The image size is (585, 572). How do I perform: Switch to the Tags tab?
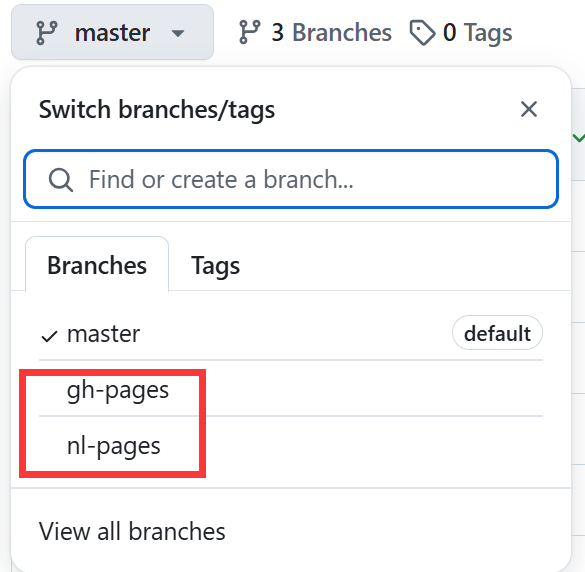[215, 266]
